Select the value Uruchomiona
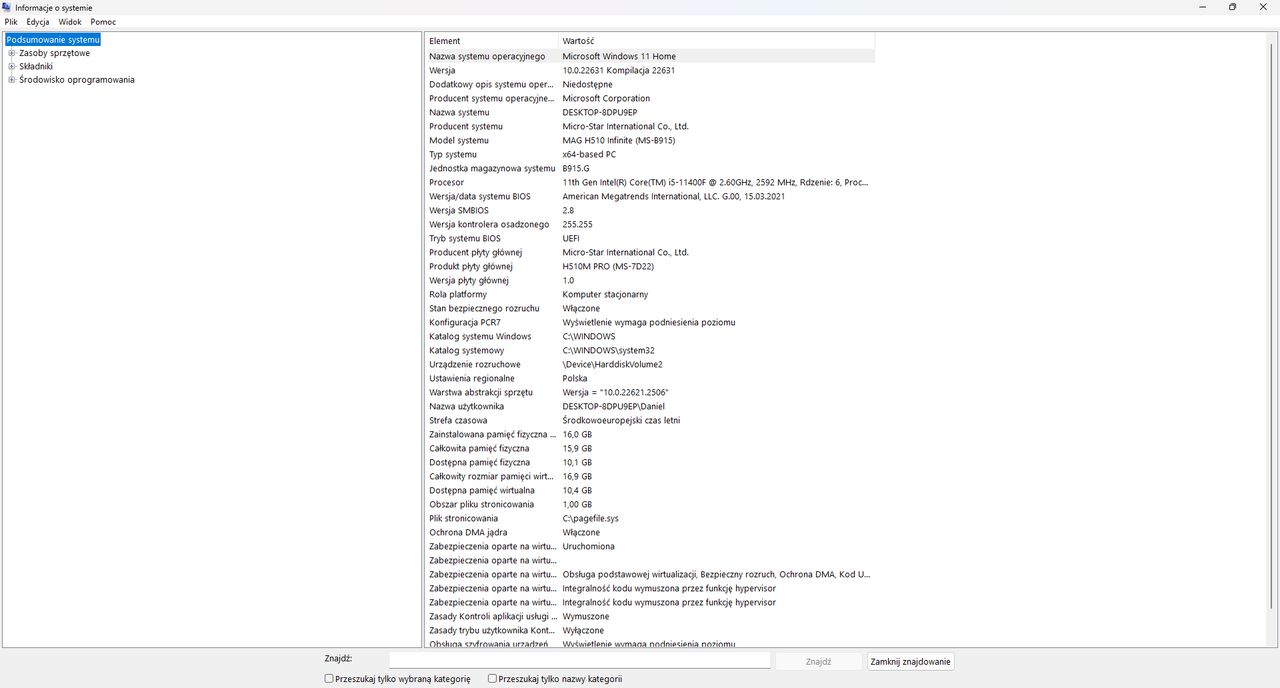 tap(588, 547)
